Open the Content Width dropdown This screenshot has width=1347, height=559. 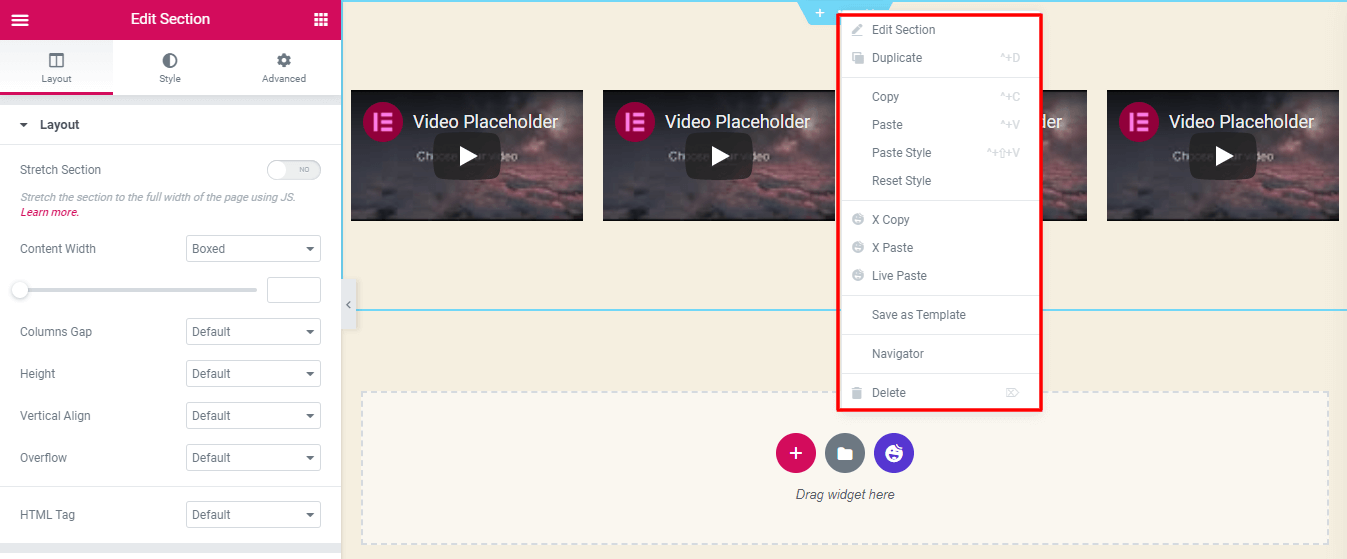click(253, 249)
